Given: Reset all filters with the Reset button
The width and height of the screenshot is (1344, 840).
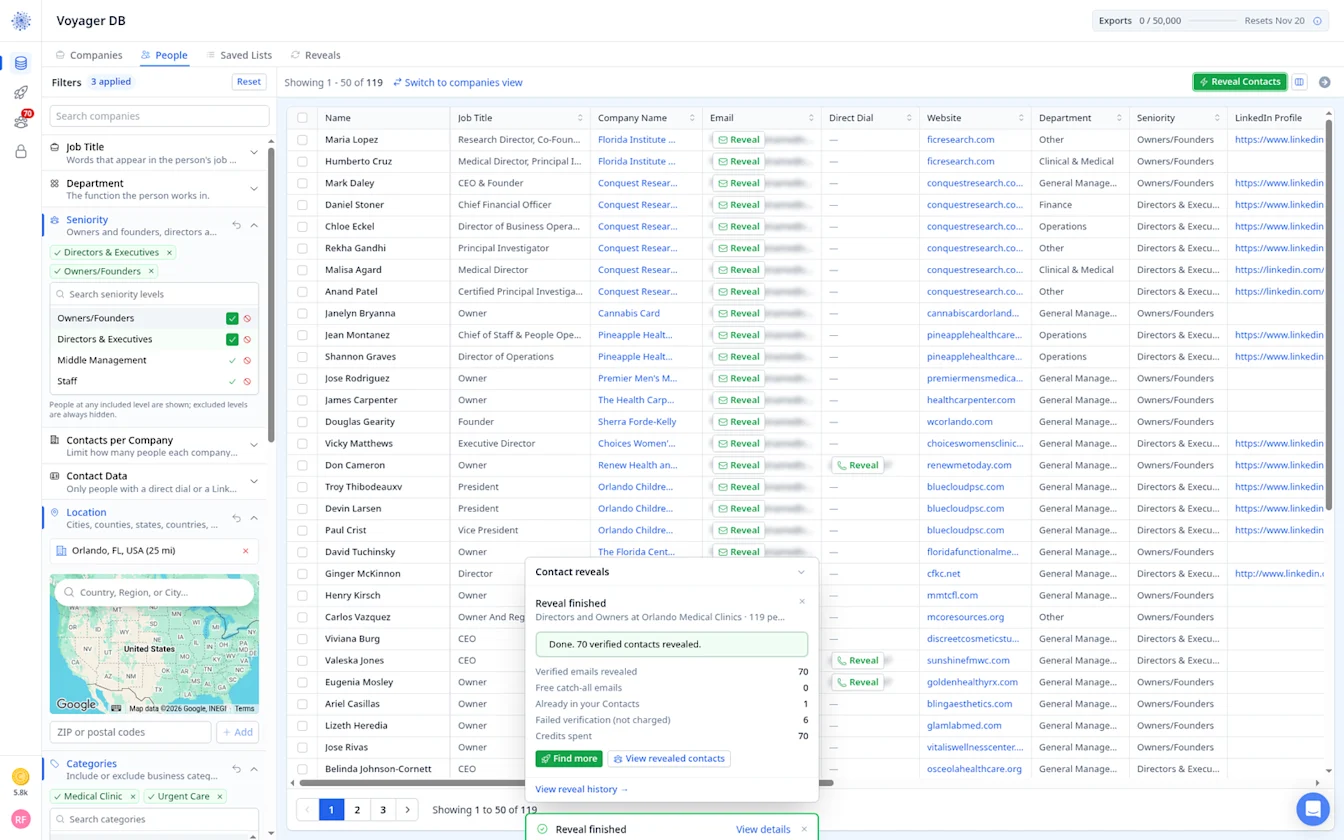Looking at the screenshot, I should click(249, 82).
